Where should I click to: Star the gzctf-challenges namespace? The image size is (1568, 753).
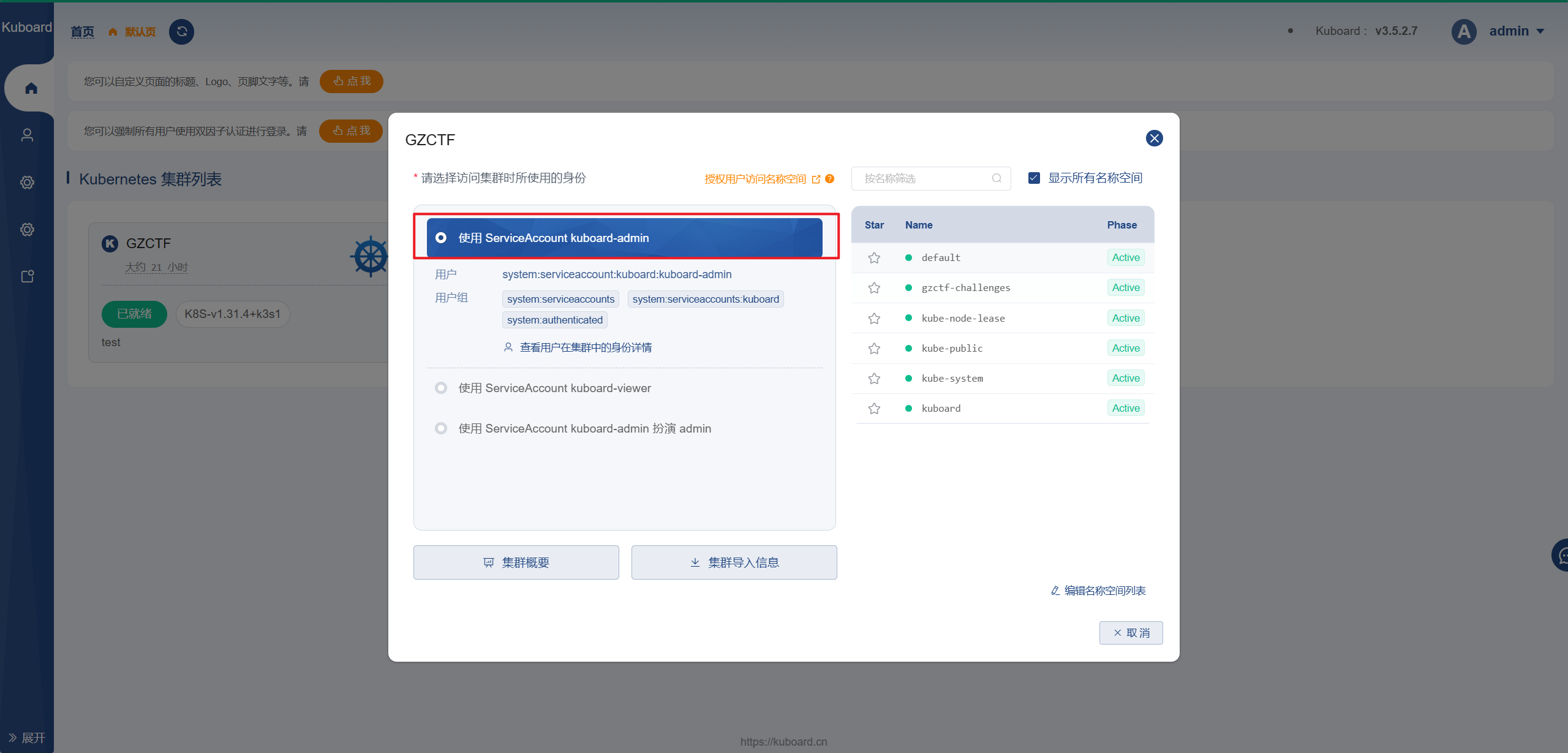pos(874,288)
